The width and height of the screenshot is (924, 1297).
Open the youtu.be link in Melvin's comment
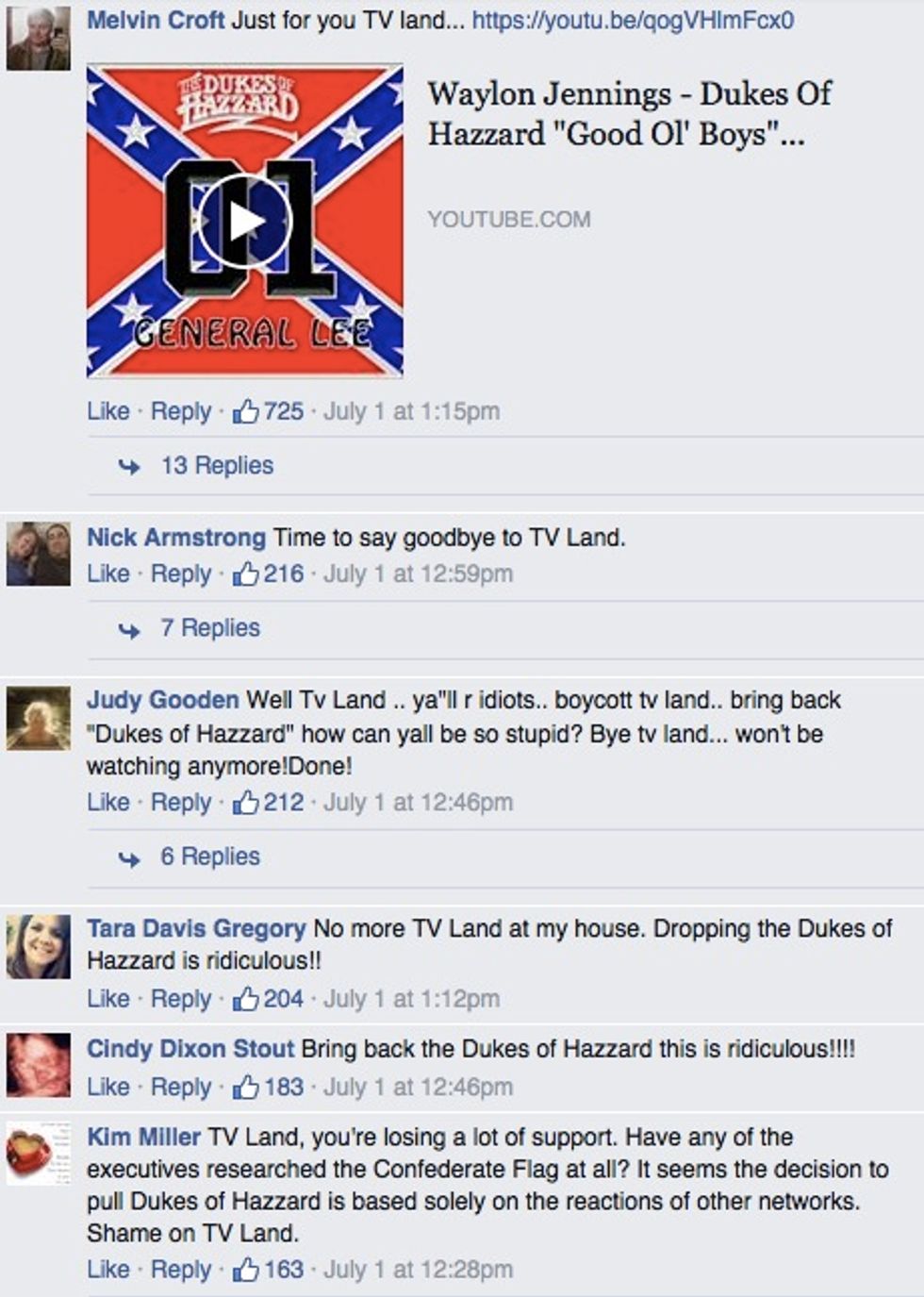[x=633, y=20]
